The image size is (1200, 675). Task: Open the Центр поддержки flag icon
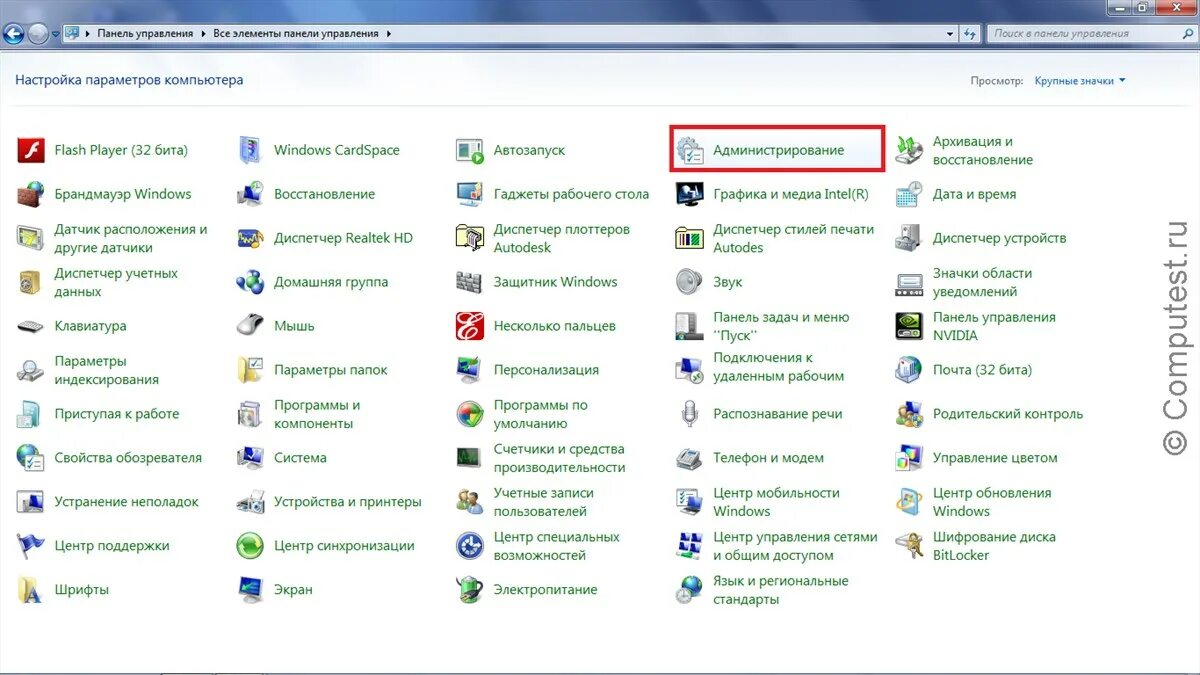click(31, 546)
